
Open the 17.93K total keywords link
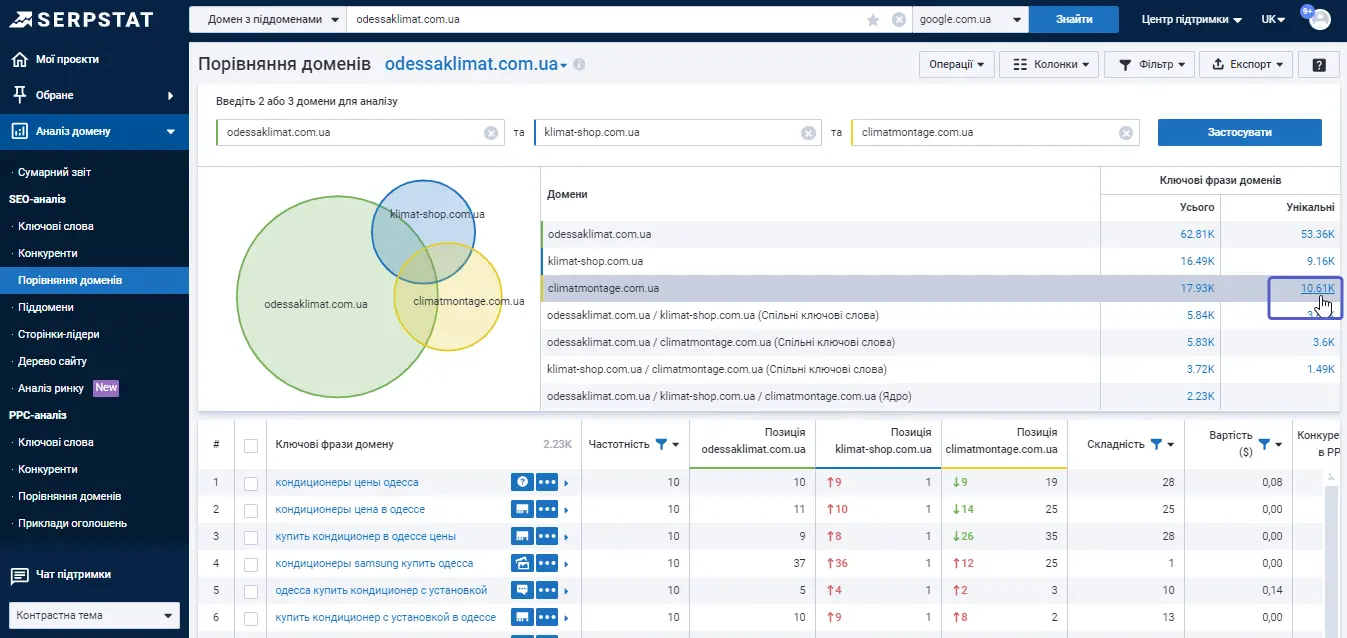pyautogui.click(x=1197, y=288)
